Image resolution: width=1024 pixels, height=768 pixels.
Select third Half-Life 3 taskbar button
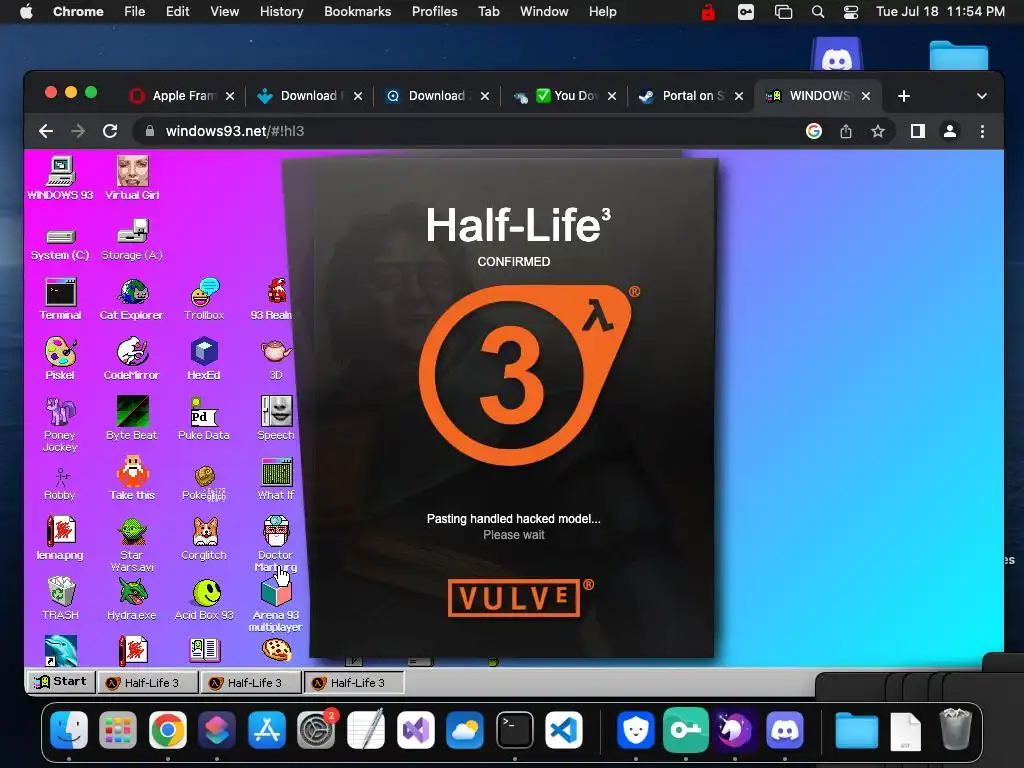pyautogui.click(x=354, y=682)
